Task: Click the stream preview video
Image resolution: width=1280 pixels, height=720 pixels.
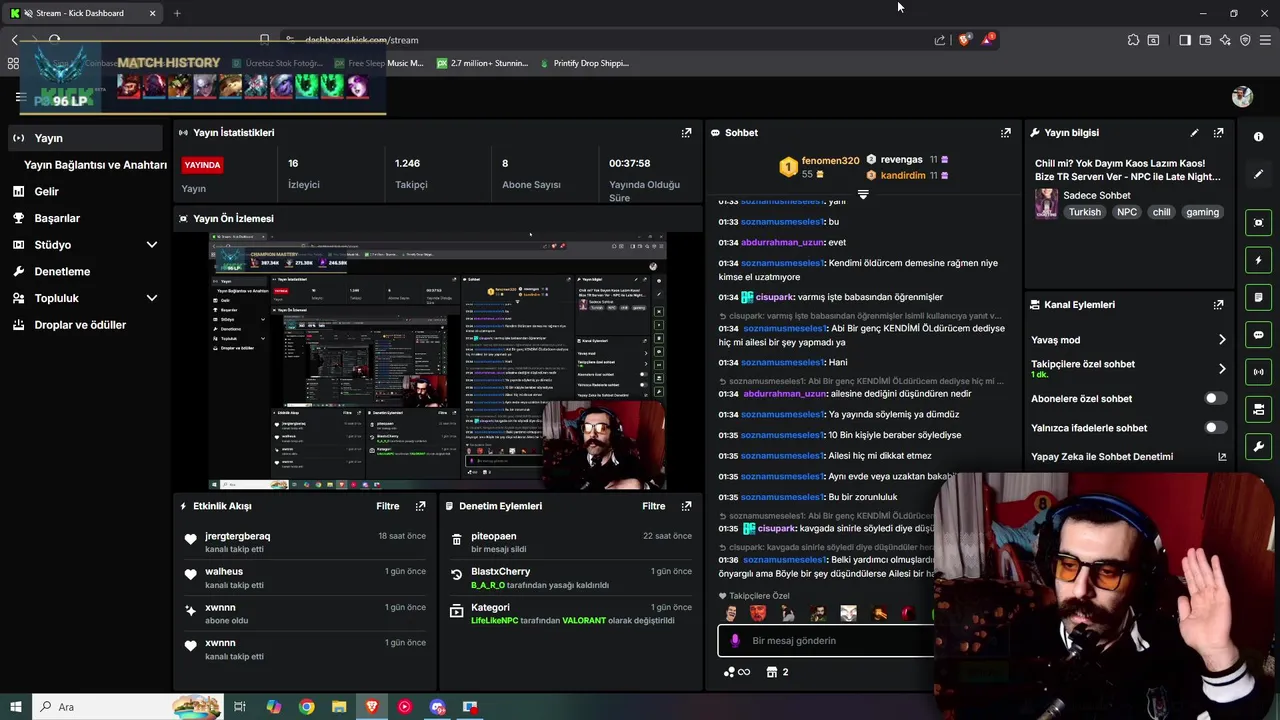Action: 437,361
